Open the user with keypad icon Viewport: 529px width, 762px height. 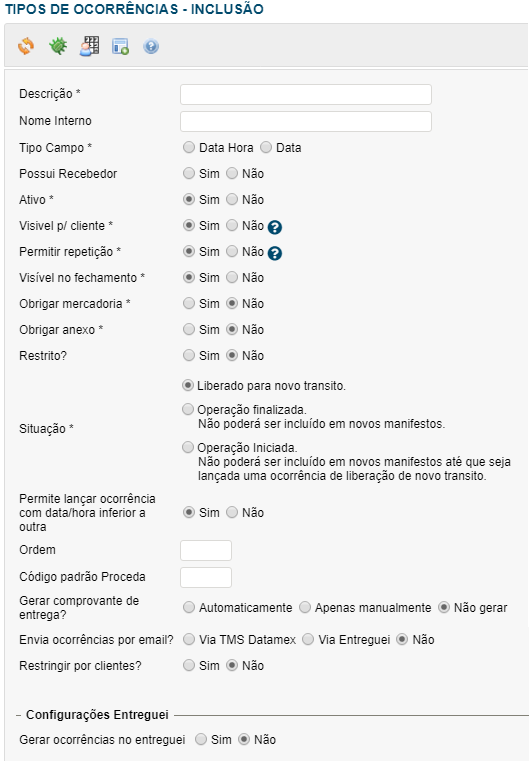89,46
